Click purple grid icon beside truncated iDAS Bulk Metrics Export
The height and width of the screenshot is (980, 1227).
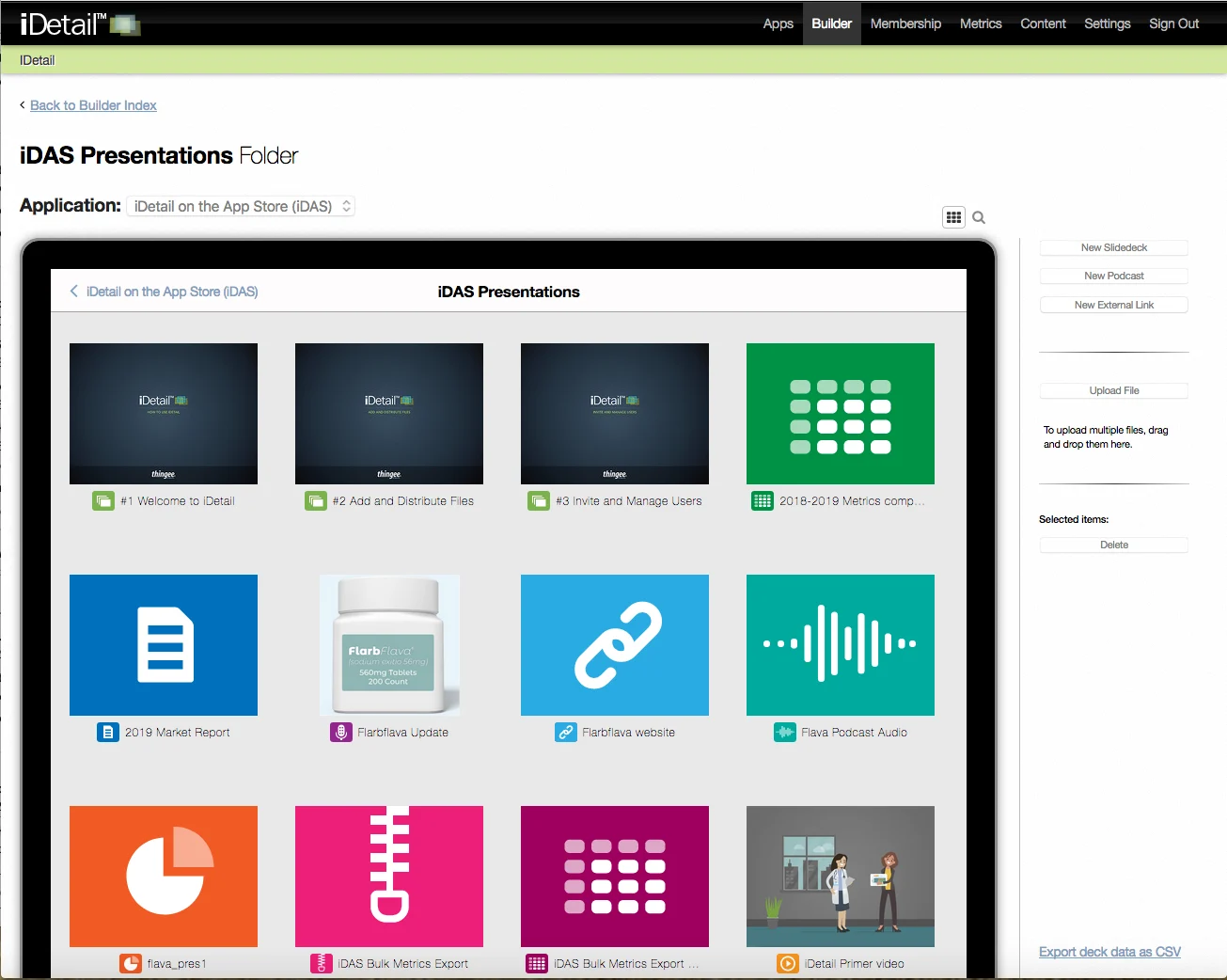point(537,964)
